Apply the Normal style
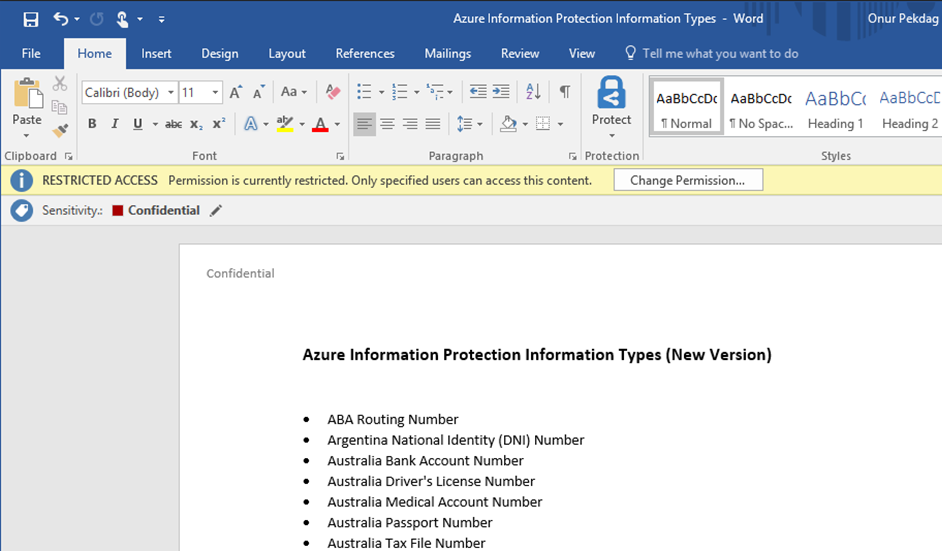 686,108
